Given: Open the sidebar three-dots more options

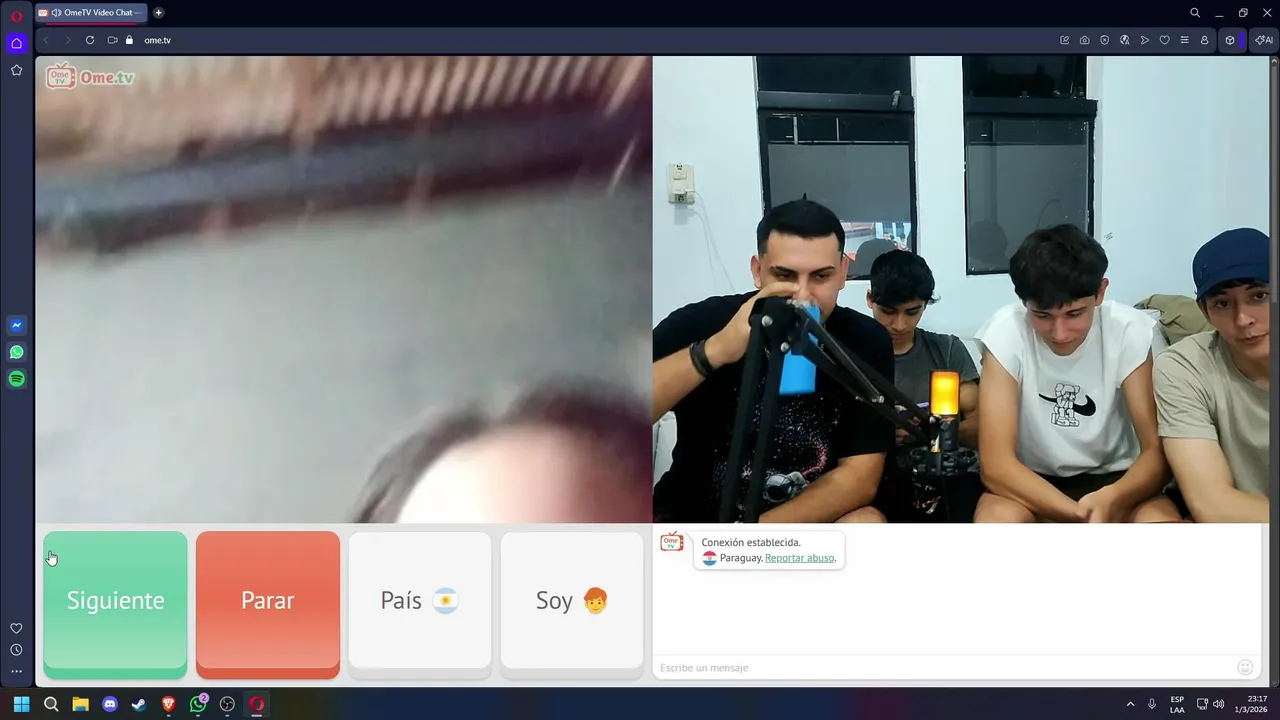Looking at the screenshot, I should tap(16, 672).
